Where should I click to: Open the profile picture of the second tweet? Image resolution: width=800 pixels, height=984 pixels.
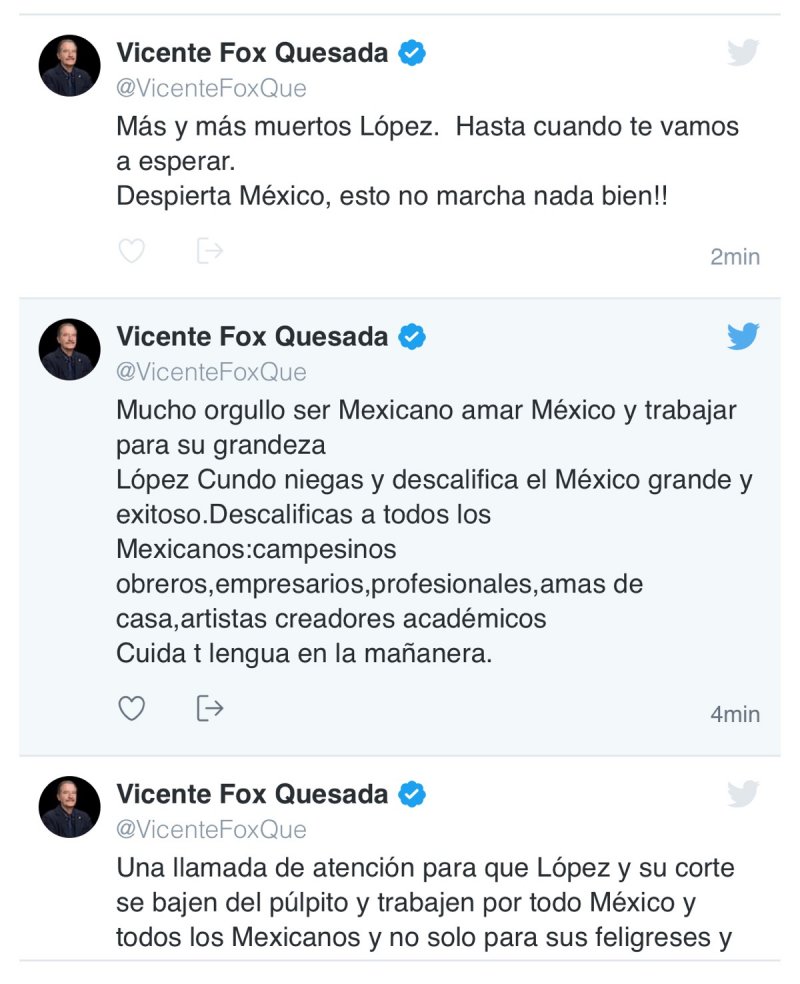tap(70, 350)
